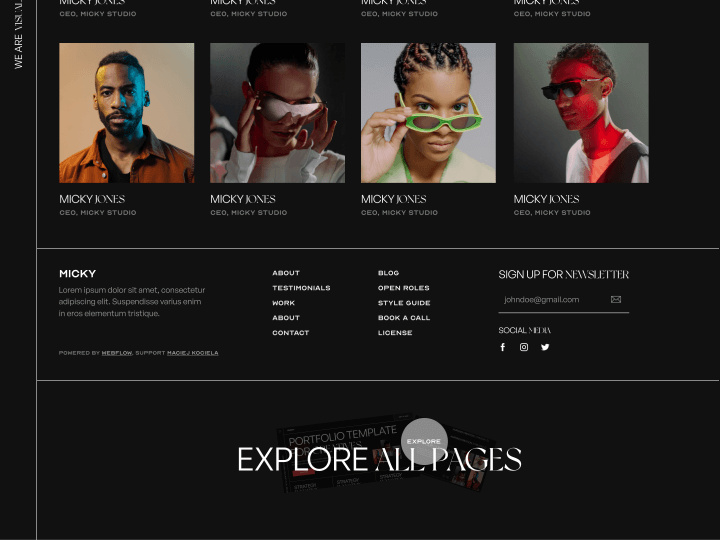Submit newsletter with the envelope icon

(616, 299)
